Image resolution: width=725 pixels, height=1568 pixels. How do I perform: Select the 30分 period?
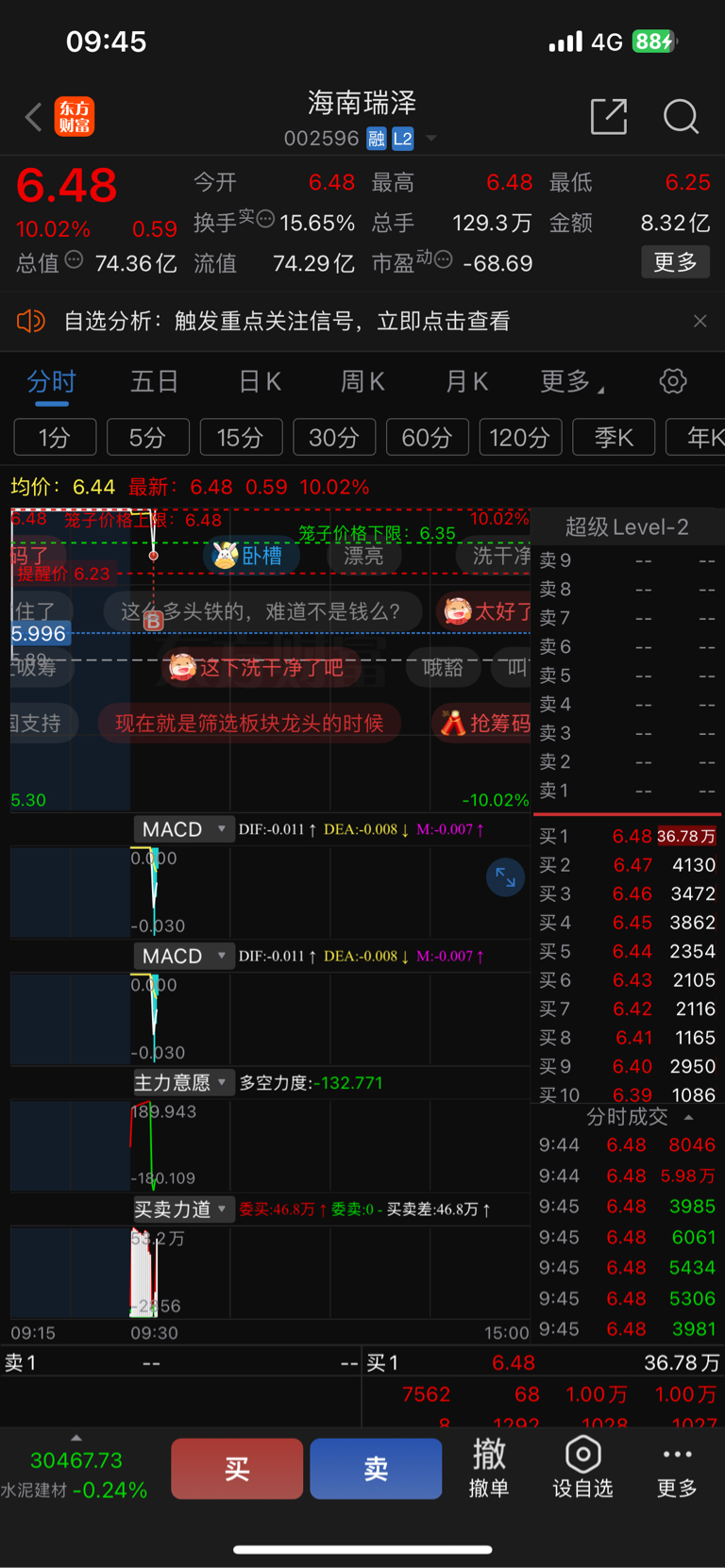pyautogui.click(x=334, y=438)
